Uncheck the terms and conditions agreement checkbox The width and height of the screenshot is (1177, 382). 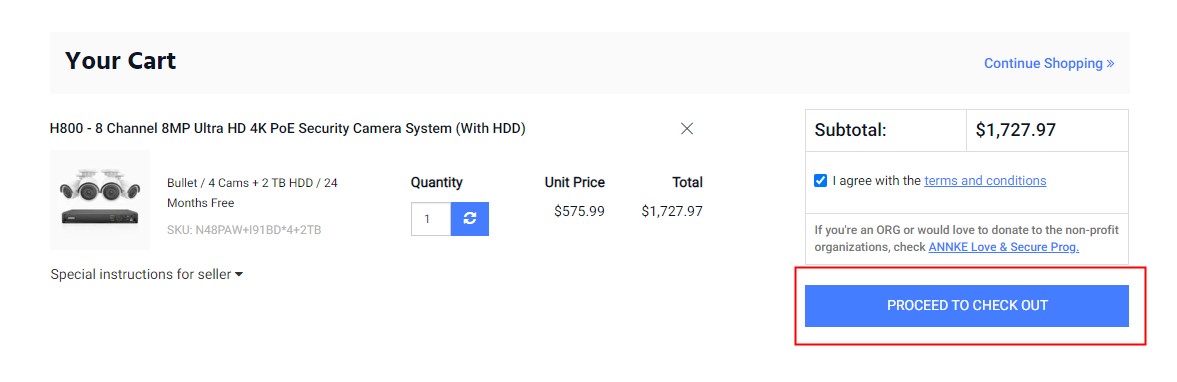coord(820,180)
